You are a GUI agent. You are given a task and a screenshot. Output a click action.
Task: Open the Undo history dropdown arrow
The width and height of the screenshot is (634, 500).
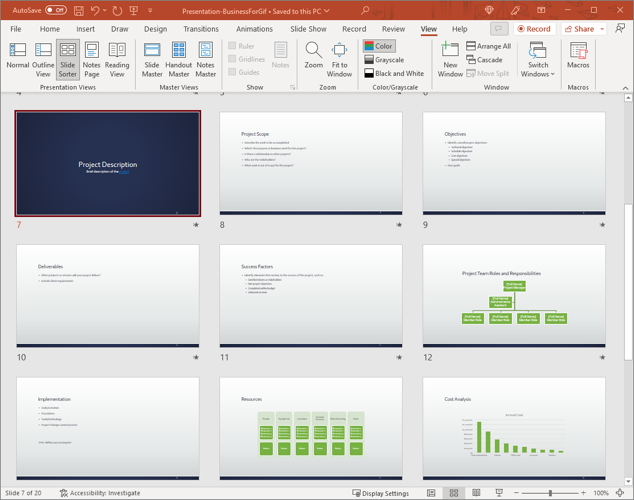[105, 11]
